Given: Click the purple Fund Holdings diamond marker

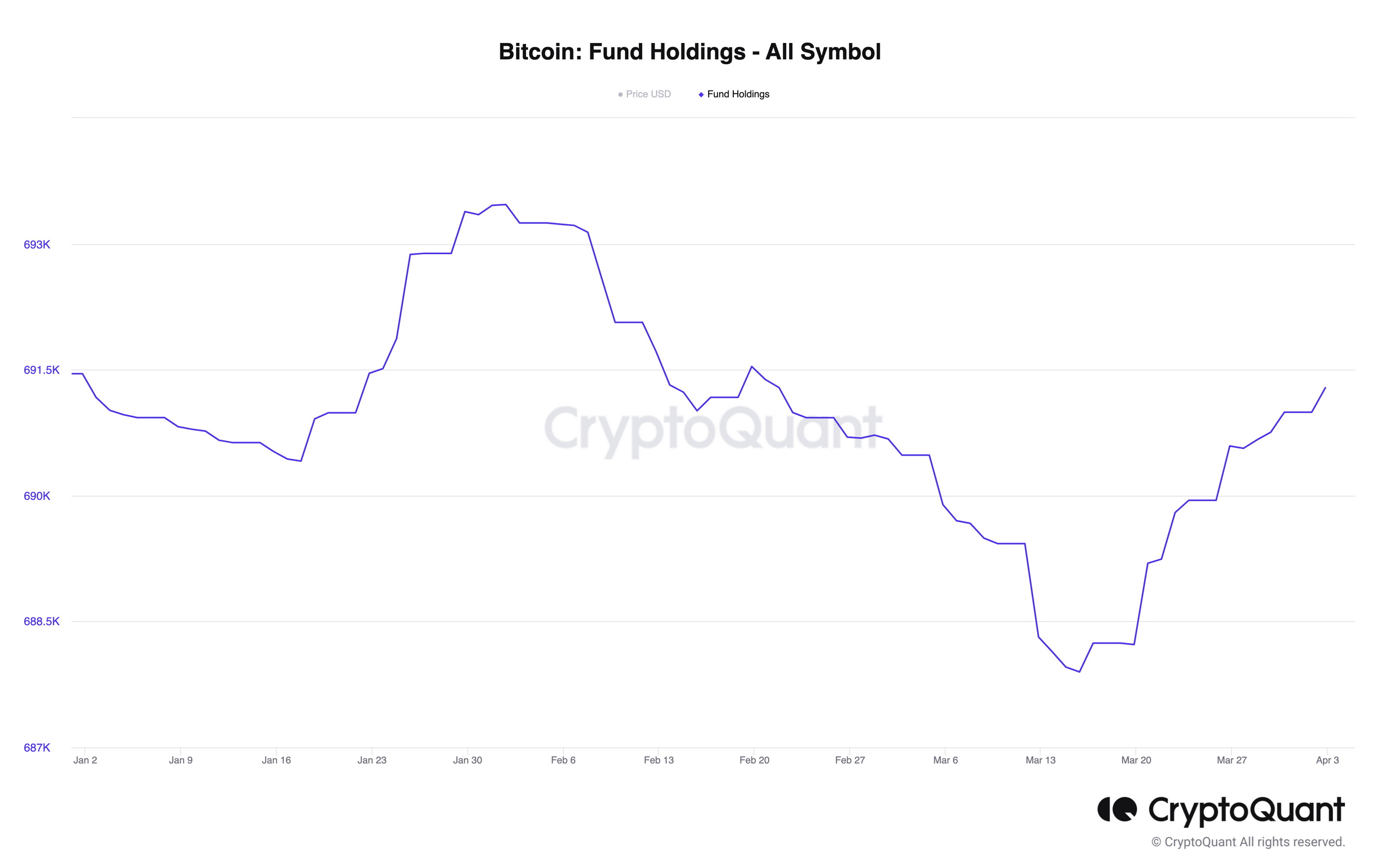Looking at the screenshot, I should pyautogui.click(x=701, y=94).
